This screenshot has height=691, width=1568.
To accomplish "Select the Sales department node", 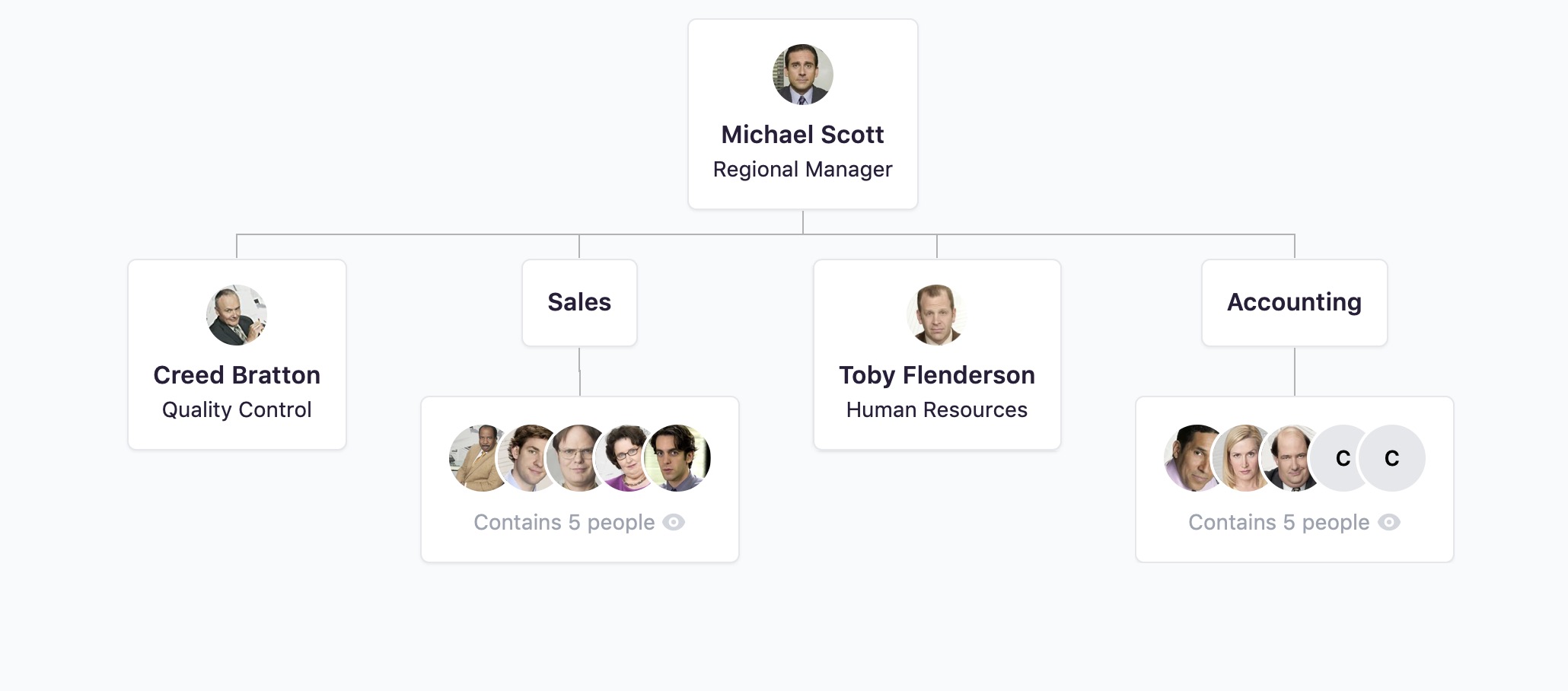I will [579, 302].
